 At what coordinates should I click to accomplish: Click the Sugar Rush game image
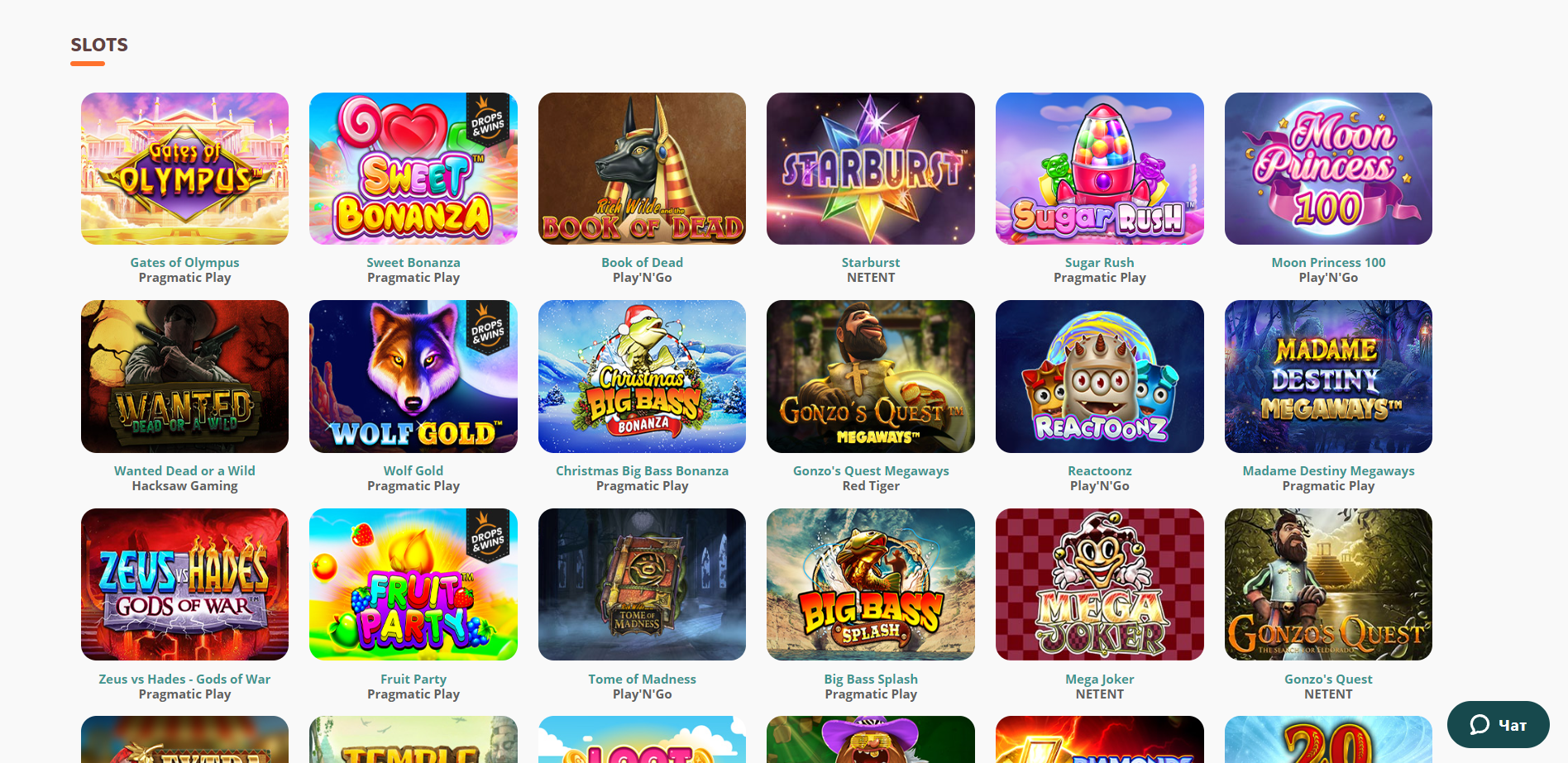click(1100, 169)
